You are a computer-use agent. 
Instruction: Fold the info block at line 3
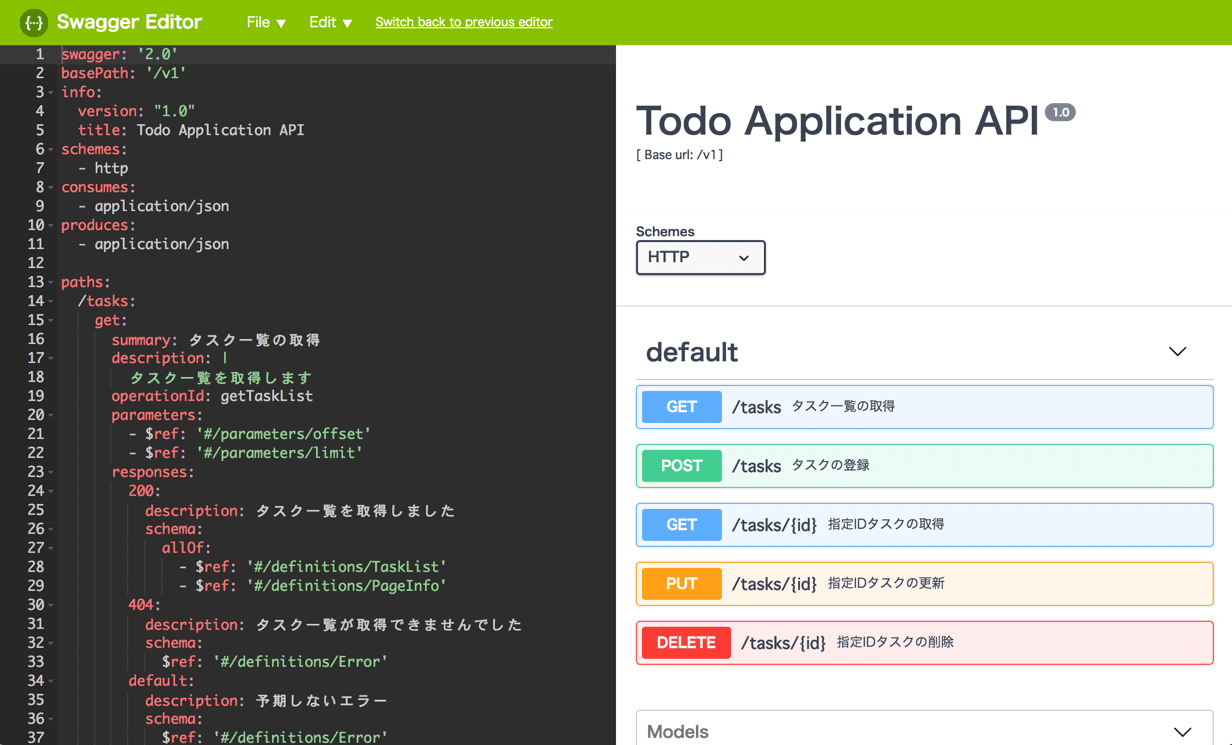coord(51,92)
